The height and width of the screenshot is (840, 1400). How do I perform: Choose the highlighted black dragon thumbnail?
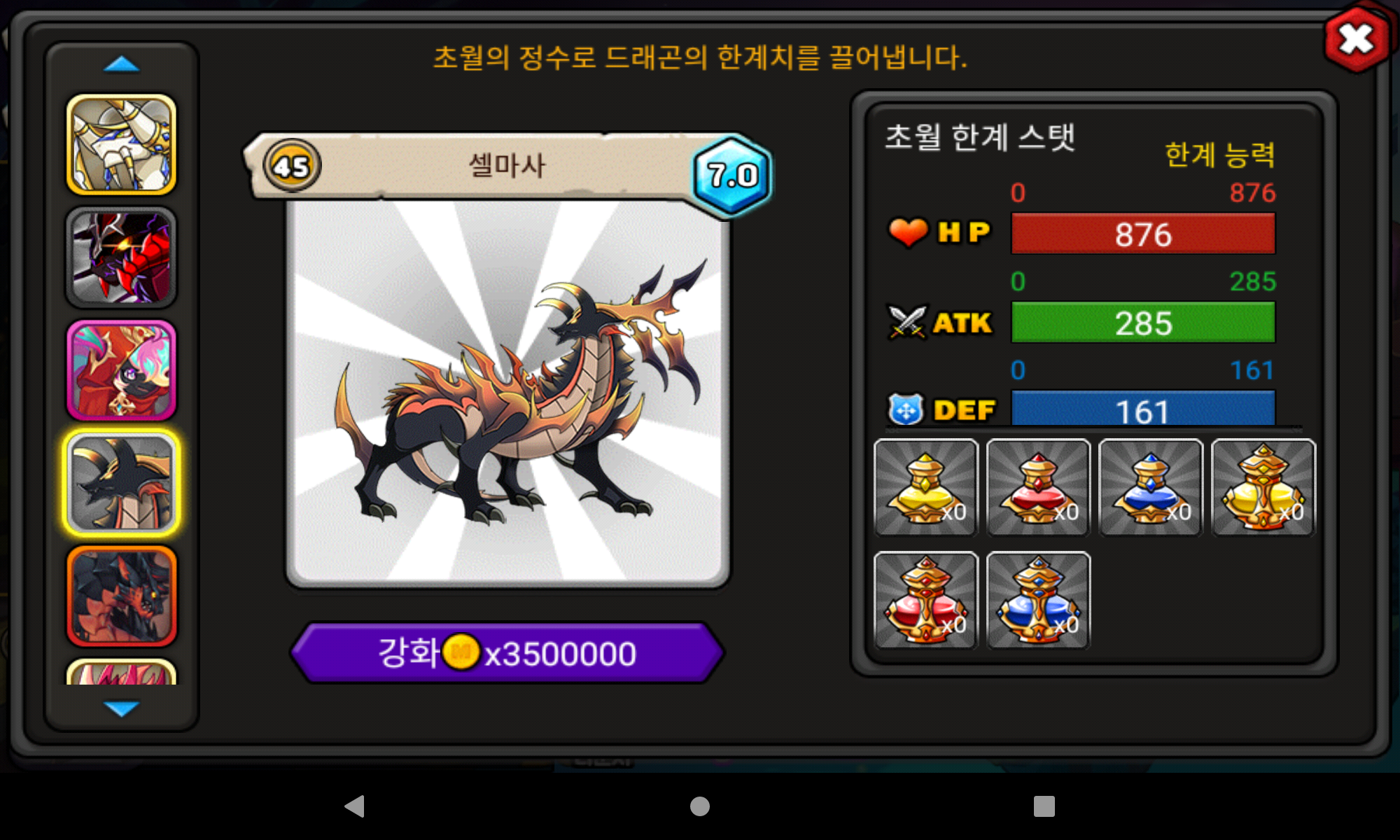pos(121,483)
